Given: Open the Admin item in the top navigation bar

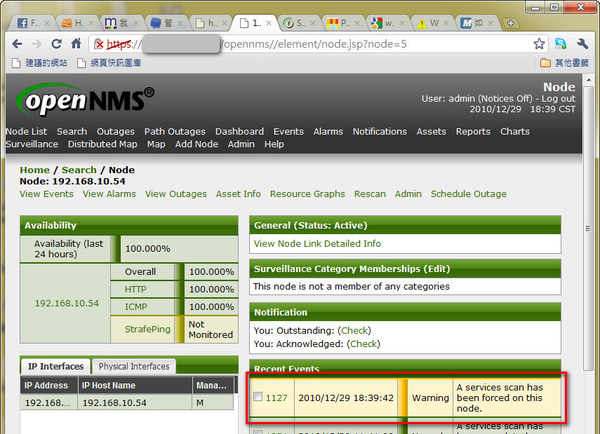Looking at the screenshot, I should click(x=241, y=144).
